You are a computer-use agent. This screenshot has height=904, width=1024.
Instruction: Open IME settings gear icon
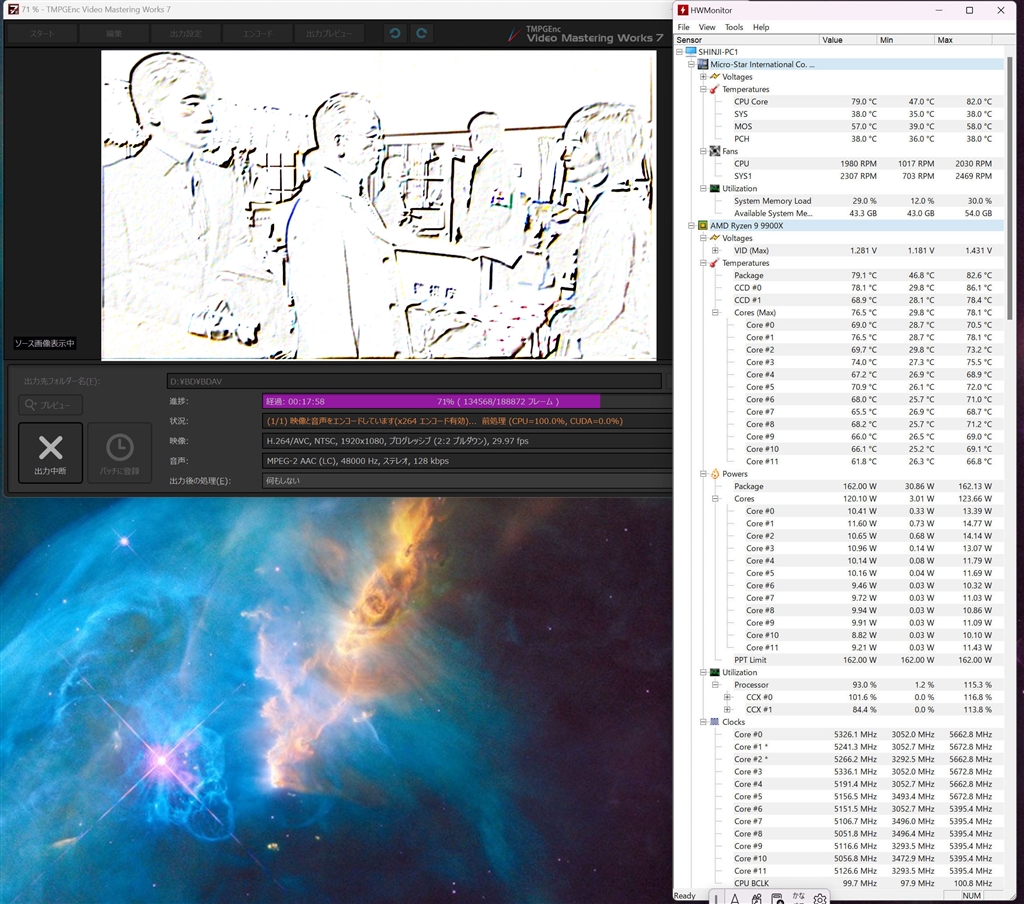(x=820, y=898)
